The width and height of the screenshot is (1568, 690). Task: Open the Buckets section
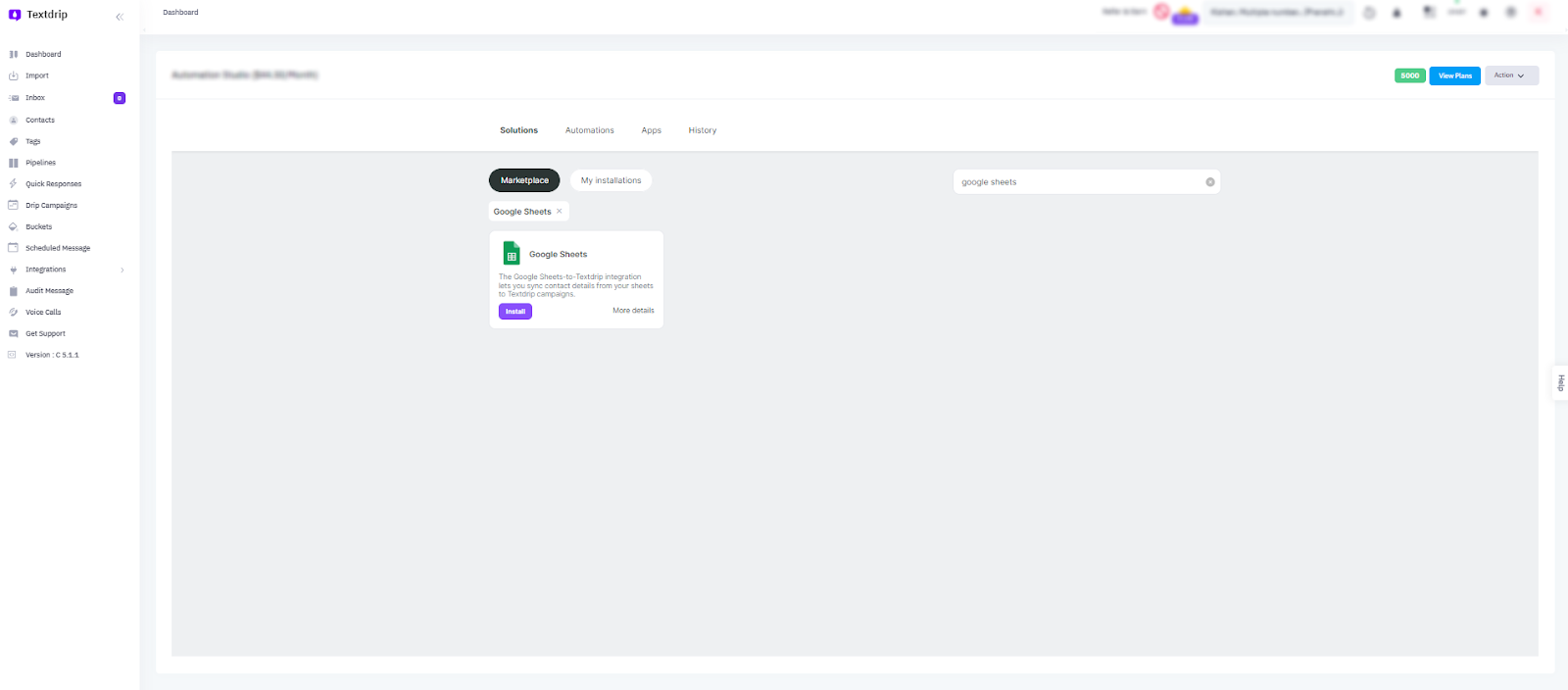[x=39, y=226]
